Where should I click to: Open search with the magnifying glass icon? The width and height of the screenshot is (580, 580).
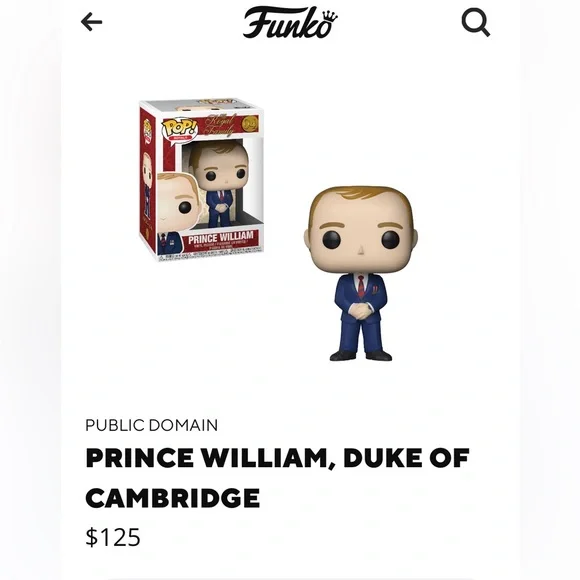click(476, 23)
